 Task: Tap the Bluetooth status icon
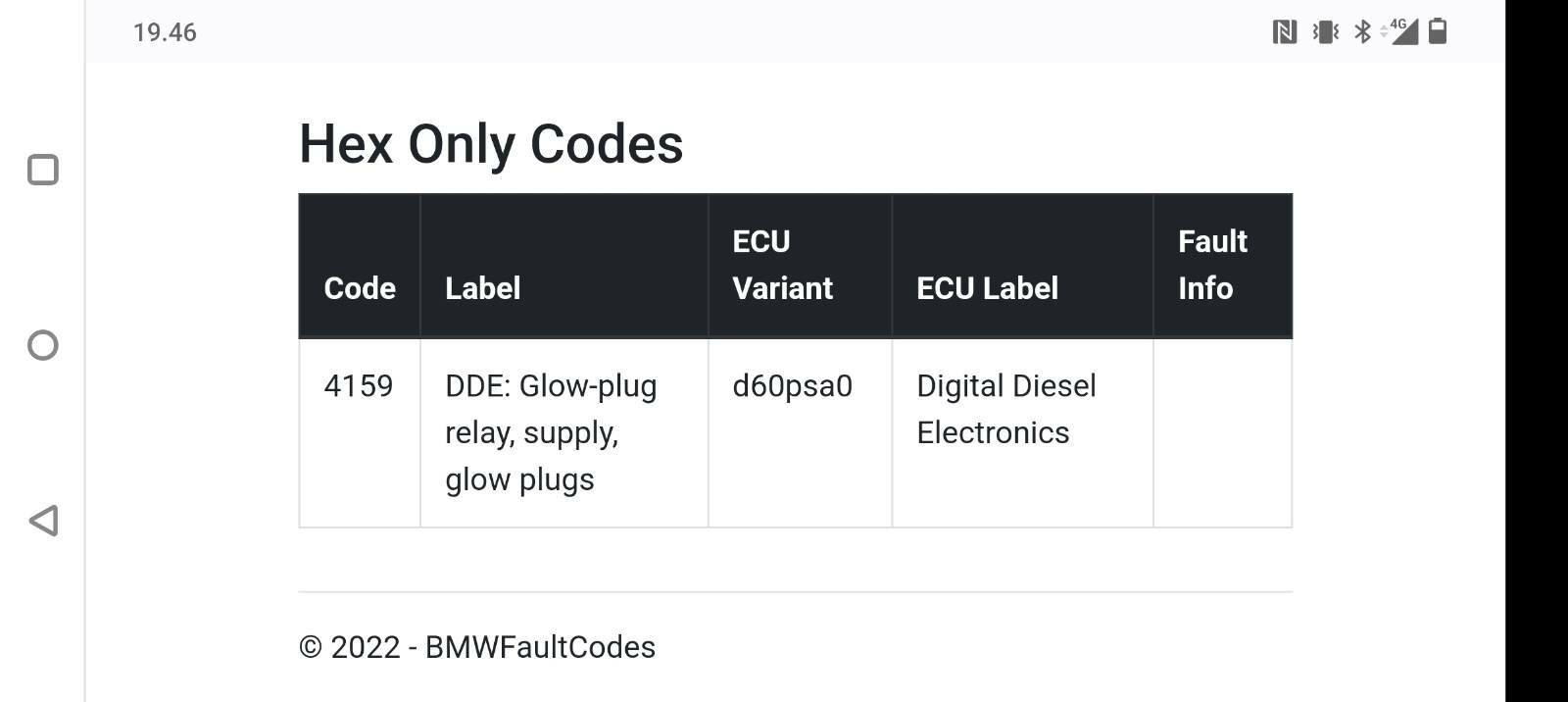[x=1362, y=32]
